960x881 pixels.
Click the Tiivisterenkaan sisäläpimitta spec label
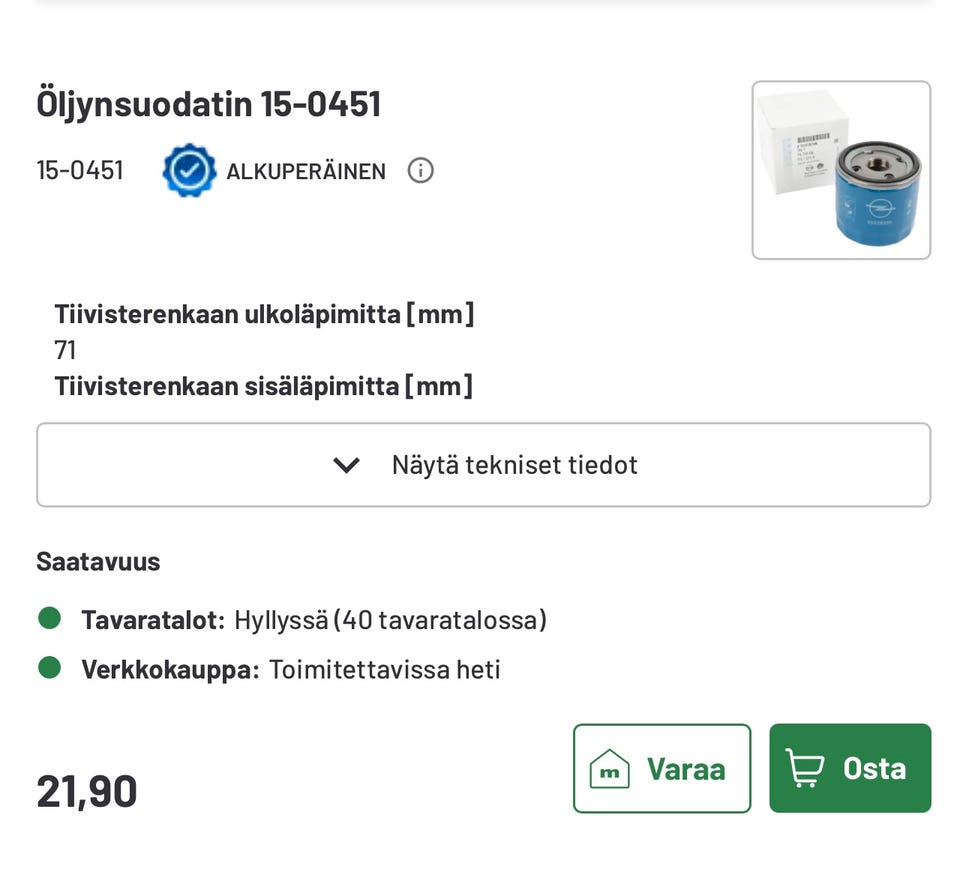[x=263, y=386]
